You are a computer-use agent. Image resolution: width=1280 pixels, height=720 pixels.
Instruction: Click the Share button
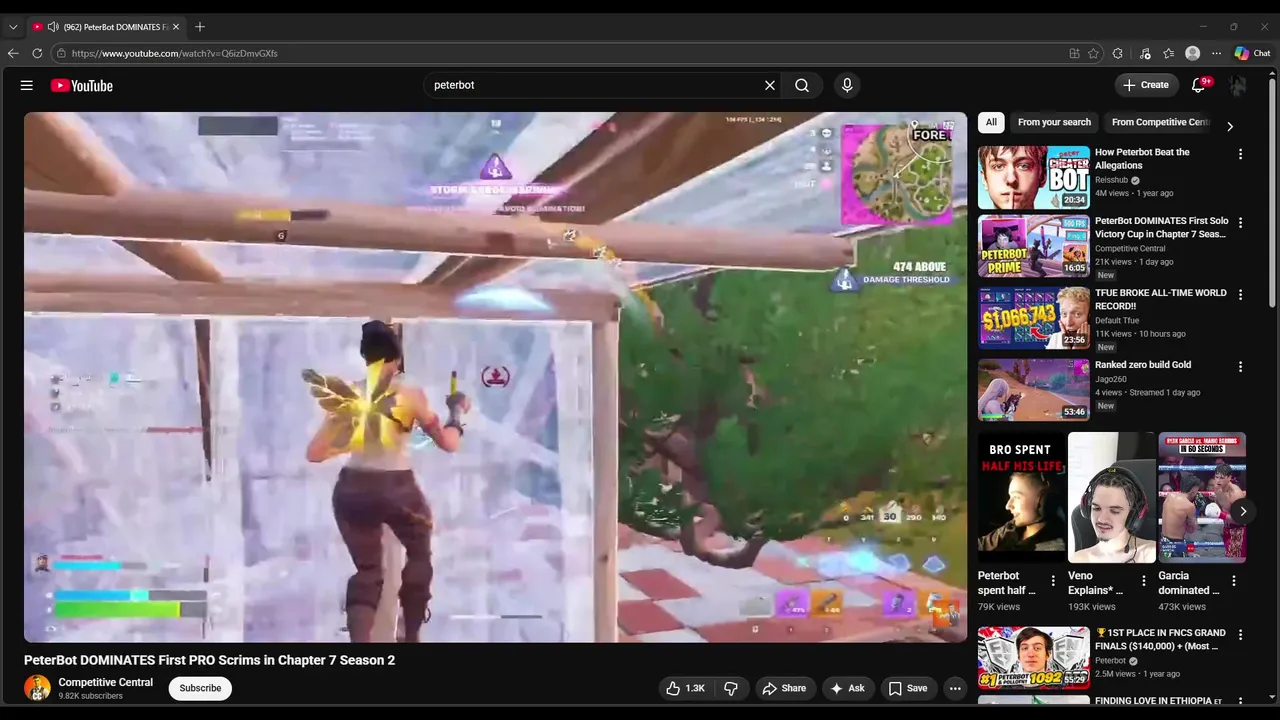click(784, 688)
